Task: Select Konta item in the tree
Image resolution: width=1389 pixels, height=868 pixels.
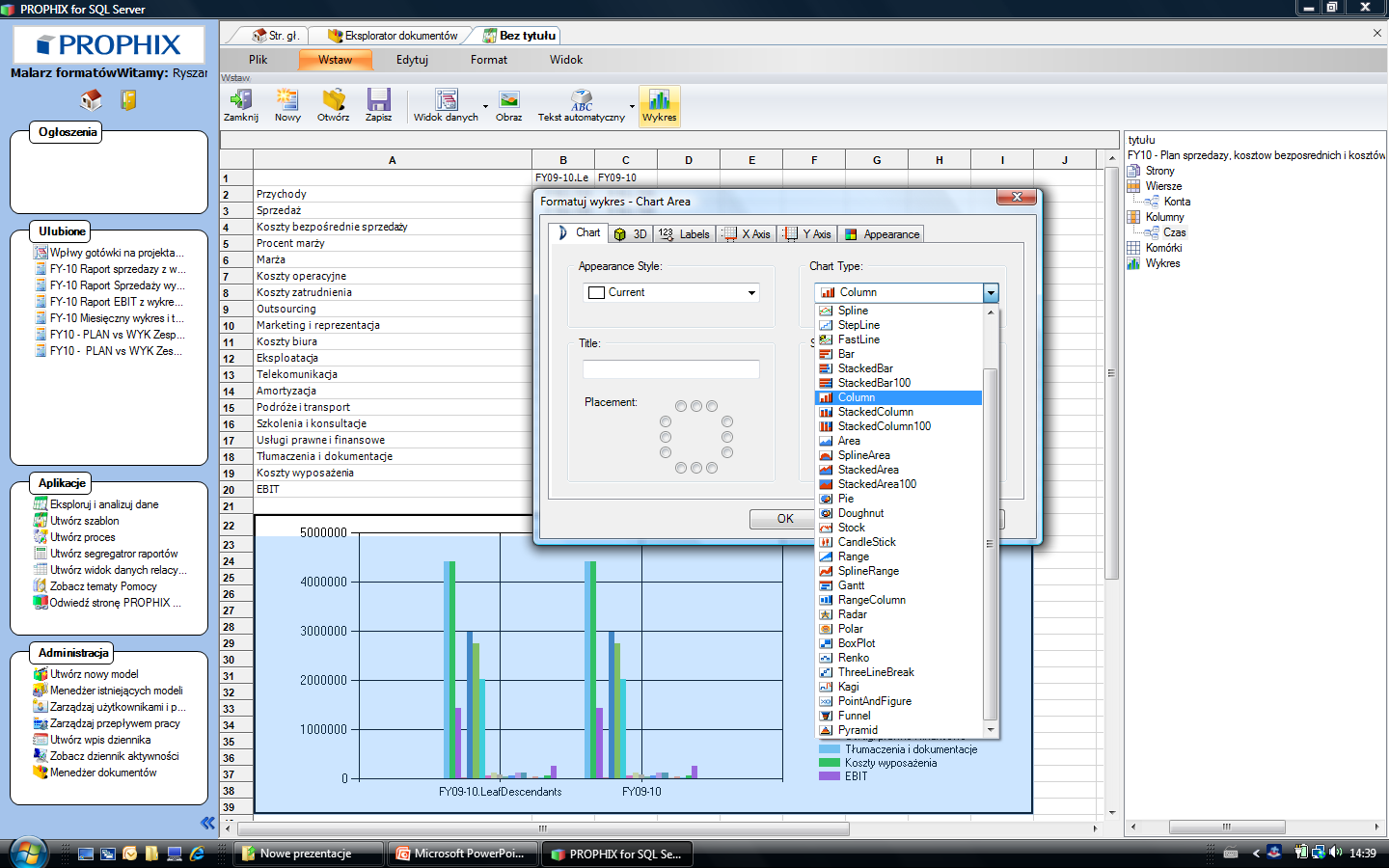Action: click(1177, 202)
